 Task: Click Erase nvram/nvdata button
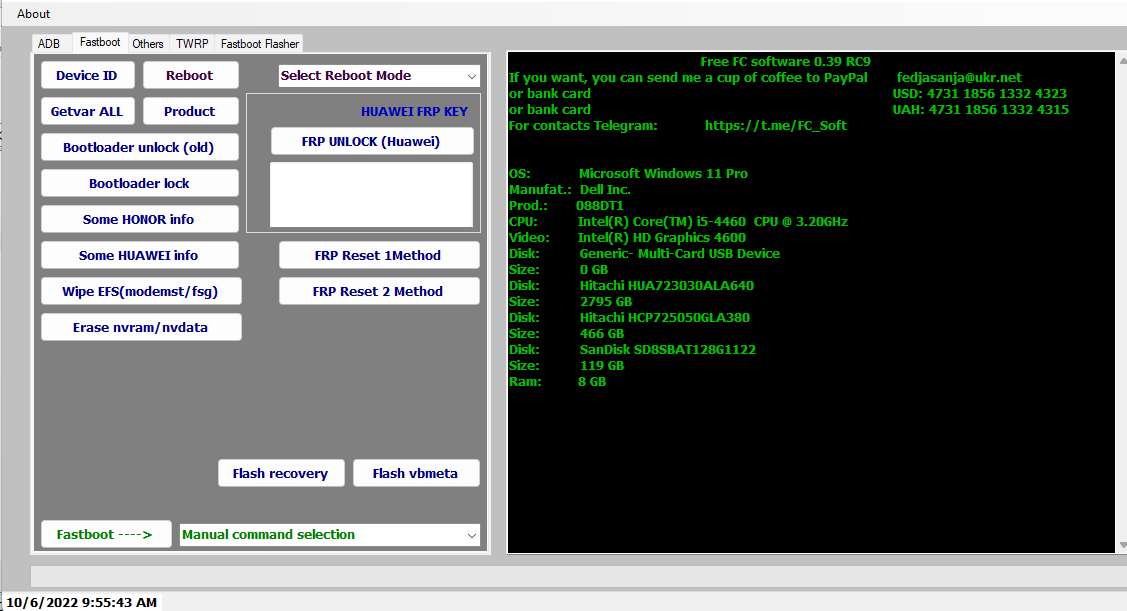[x=141, y=327]
